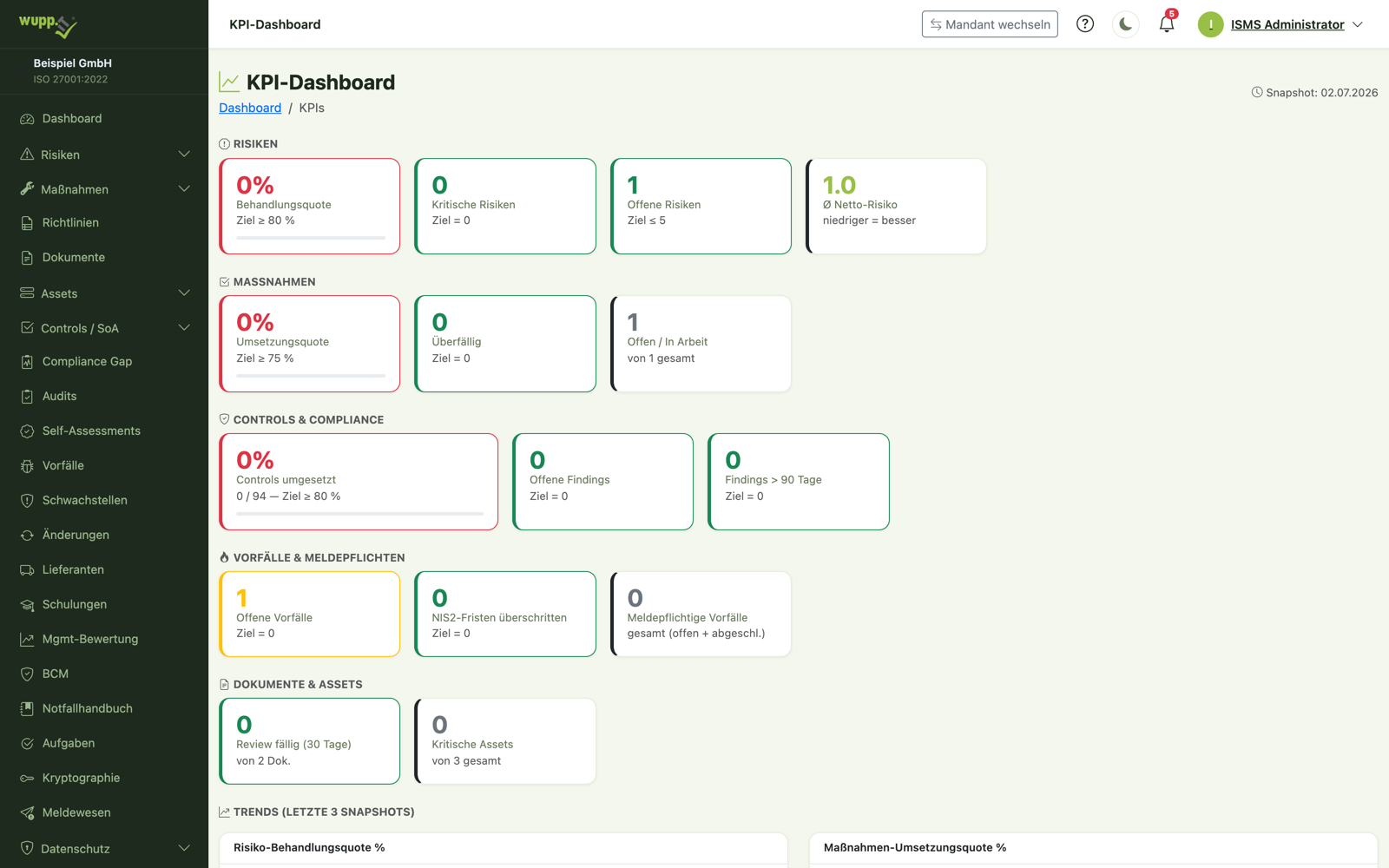Image resolution: width=1389 pixels, height=868 pixels.
Task: Expand the Assets sidebar submenu chevron
Action: [184, 293]
